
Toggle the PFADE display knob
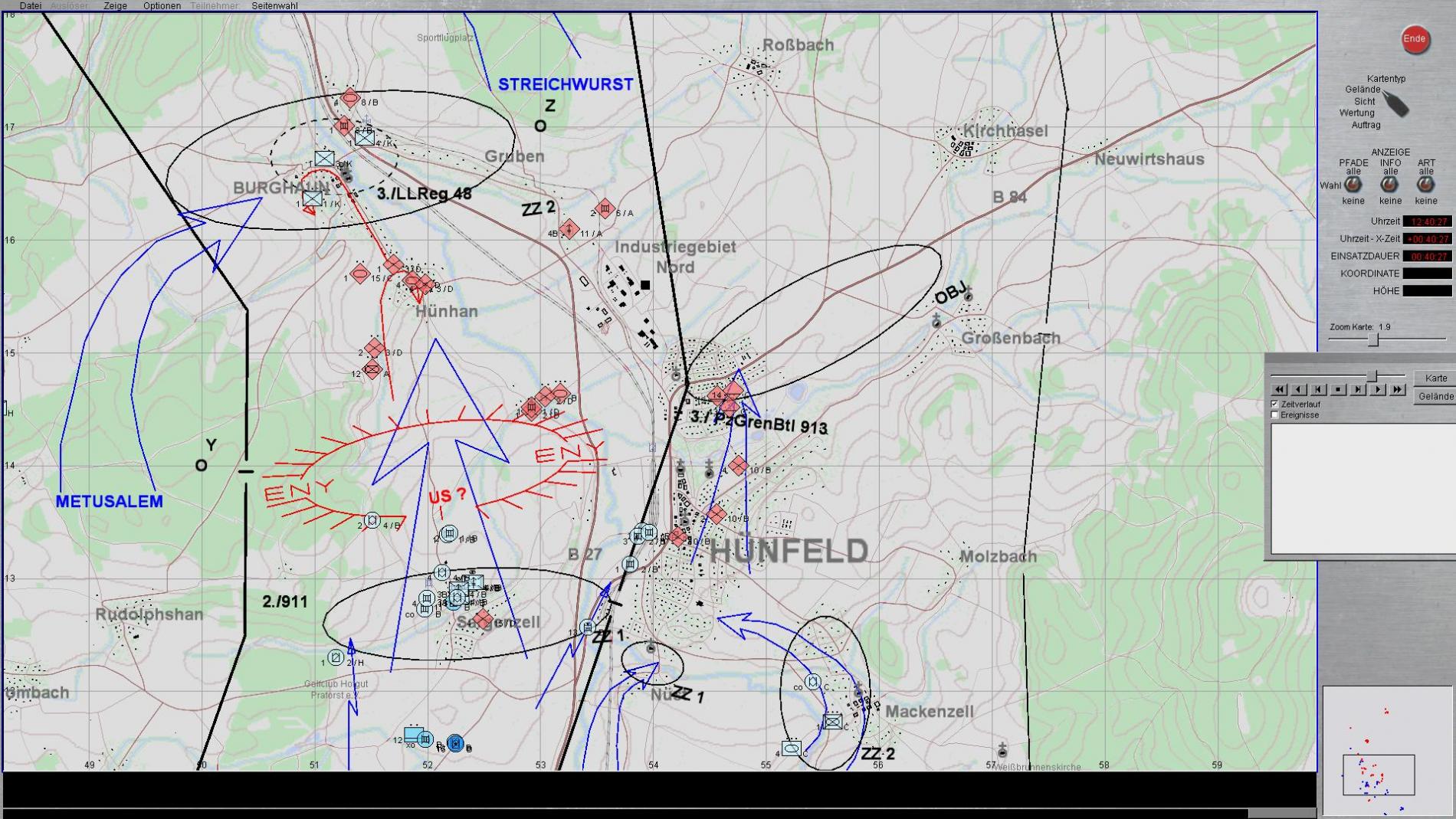[x=1353, y=185]
